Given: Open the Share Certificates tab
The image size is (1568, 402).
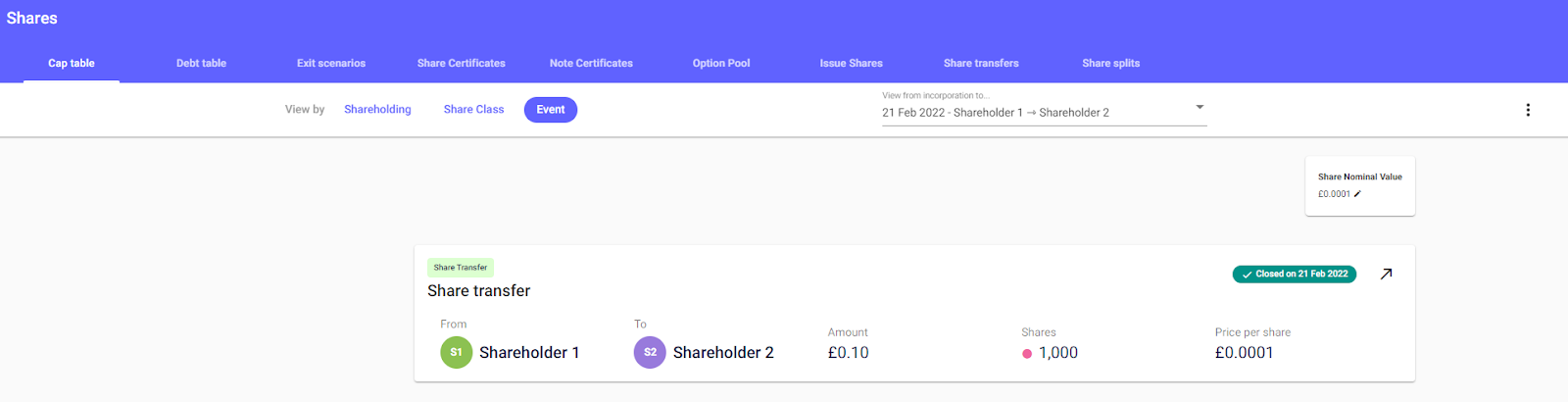Looking at the screenshot, I should click(x=462, y=63).
